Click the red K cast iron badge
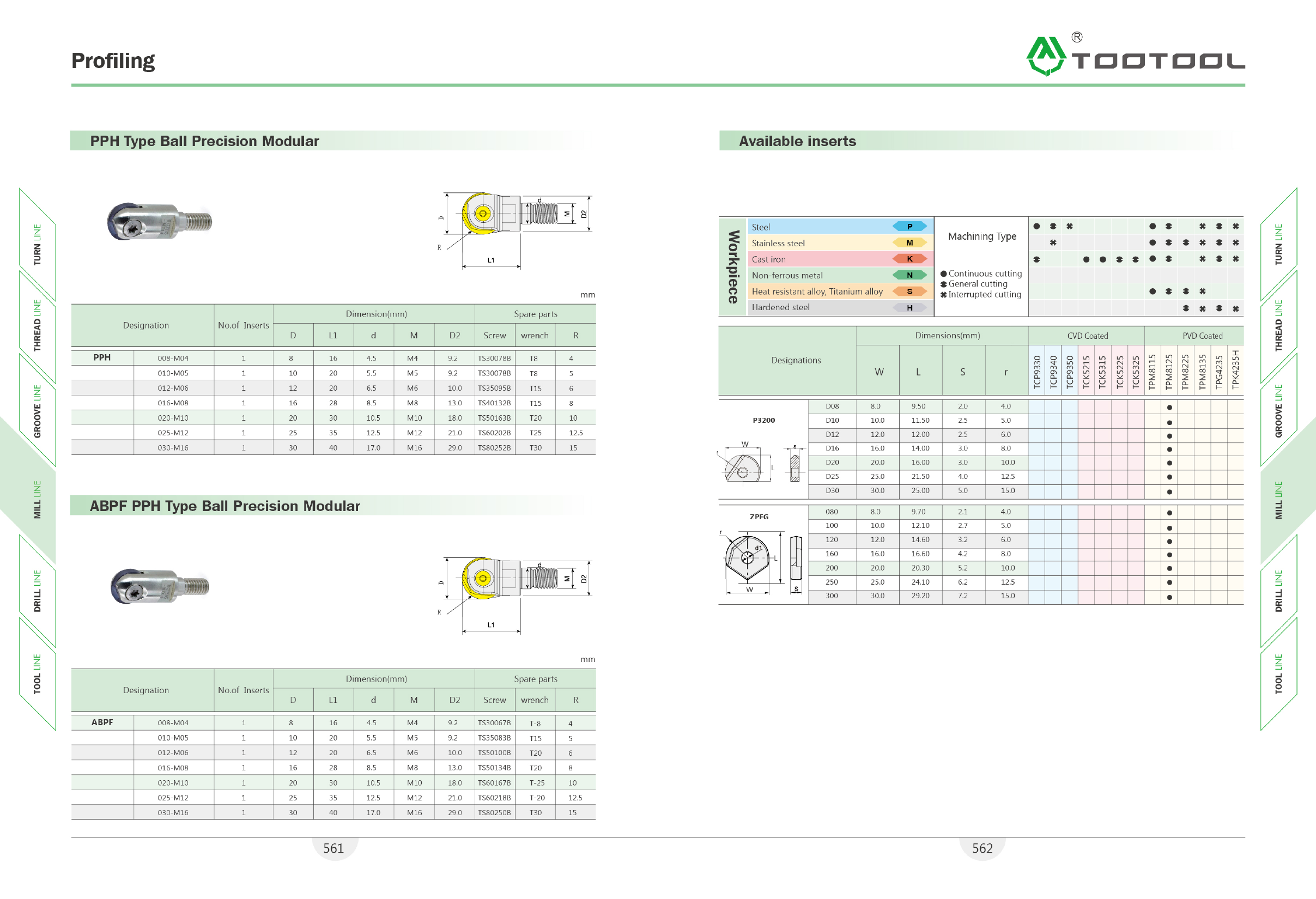Screen dimensions: 1316x899 pos(909,259)
